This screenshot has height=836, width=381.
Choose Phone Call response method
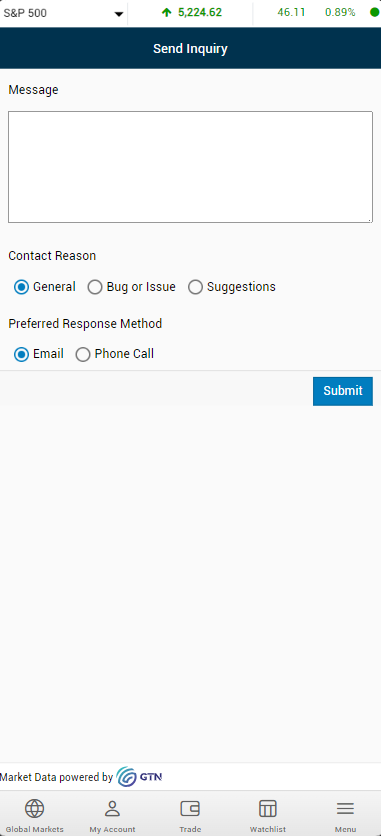(83, 355)
